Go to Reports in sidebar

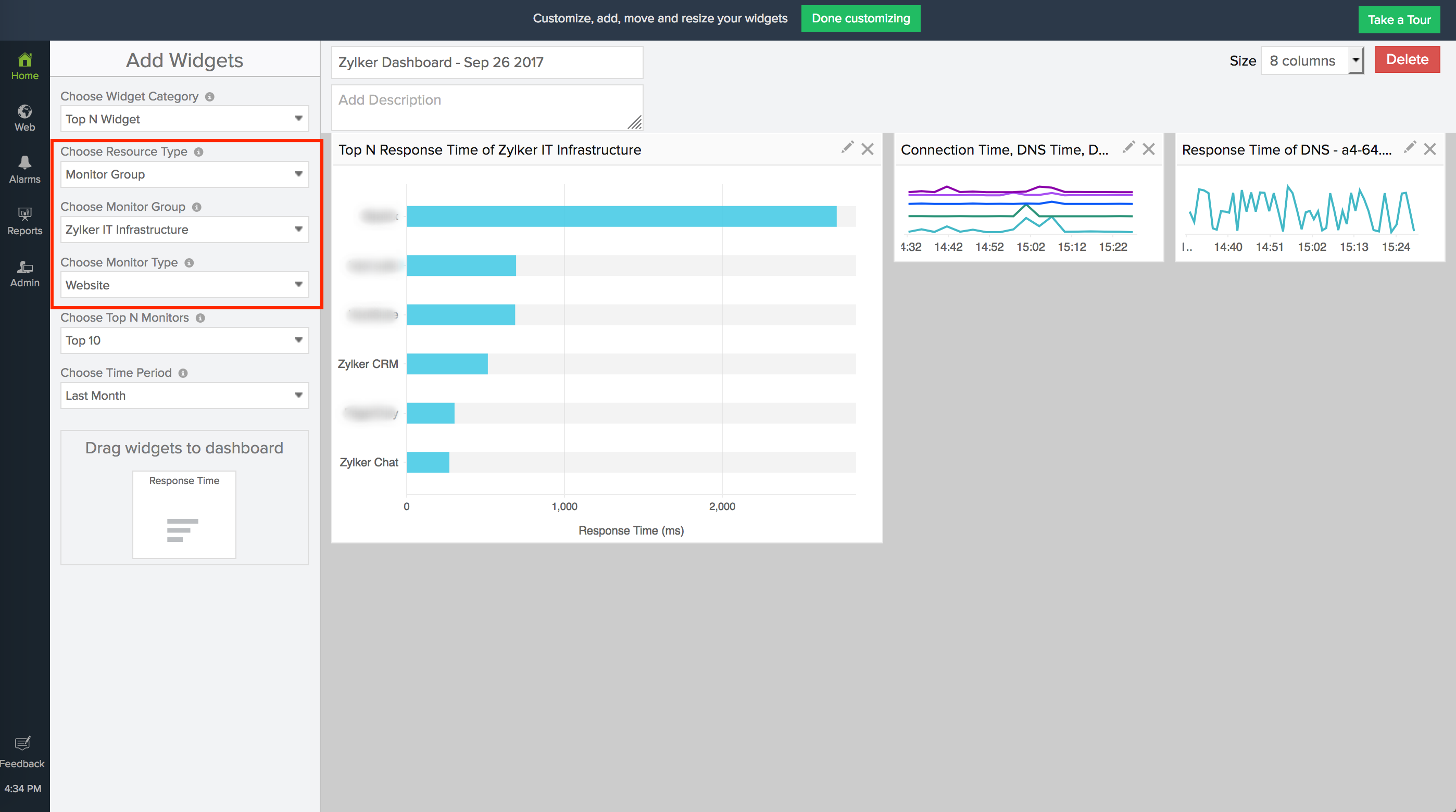tap(24, 221)
